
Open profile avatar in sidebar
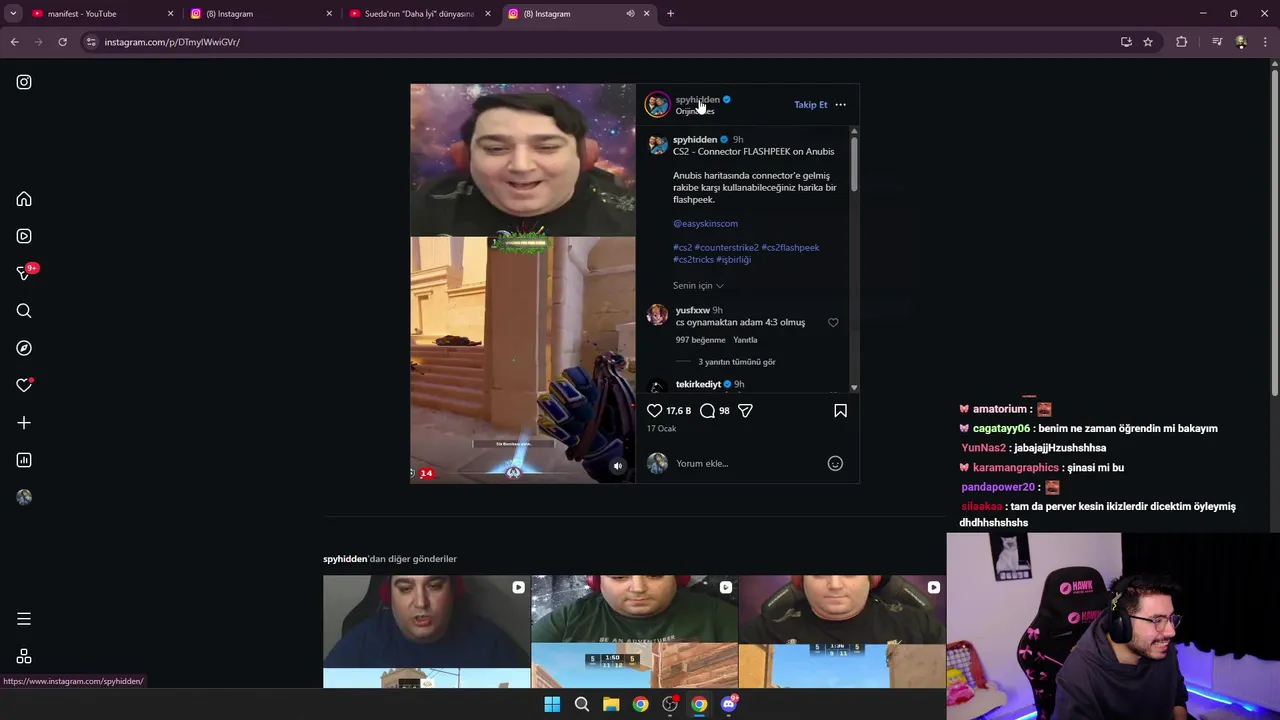[24, 497]
